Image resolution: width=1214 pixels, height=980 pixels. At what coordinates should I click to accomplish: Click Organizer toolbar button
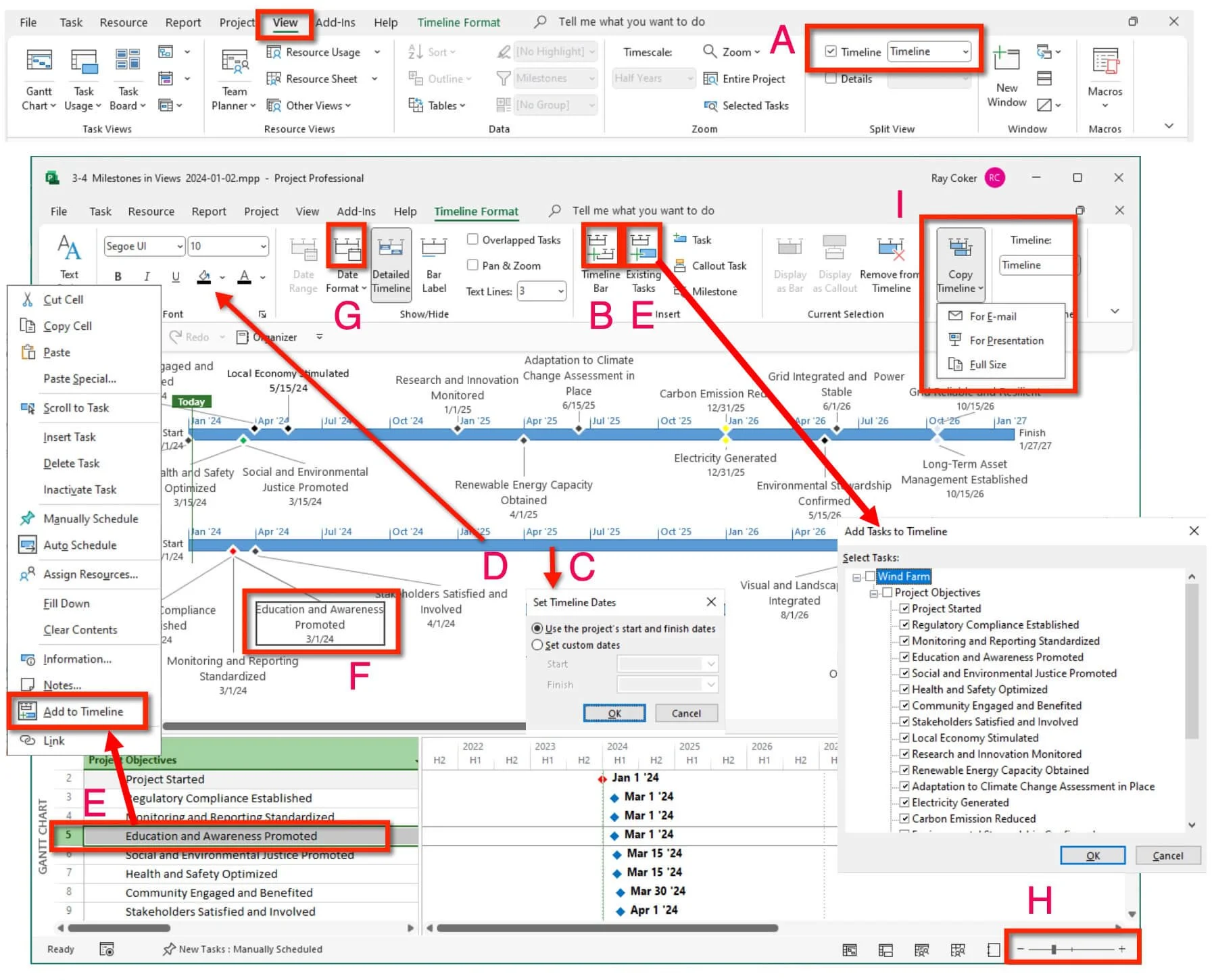pyautogui.click(x=266, y=337)
